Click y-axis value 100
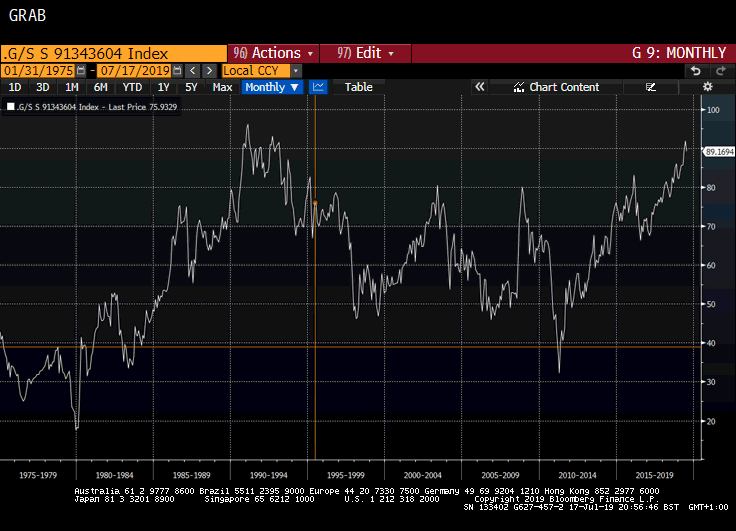The width and height of the screenshot is (736, 531). tap(713, 110)
